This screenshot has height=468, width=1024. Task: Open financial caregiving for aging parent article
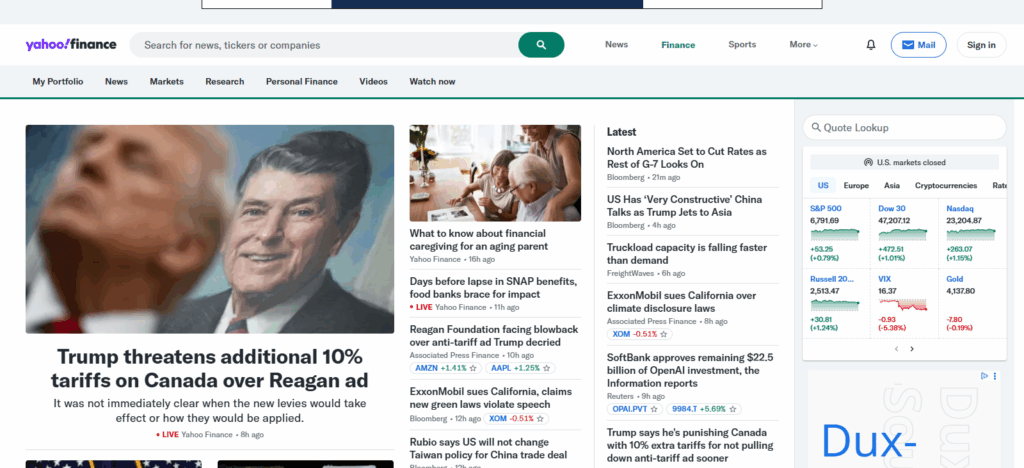pos(479,240)
